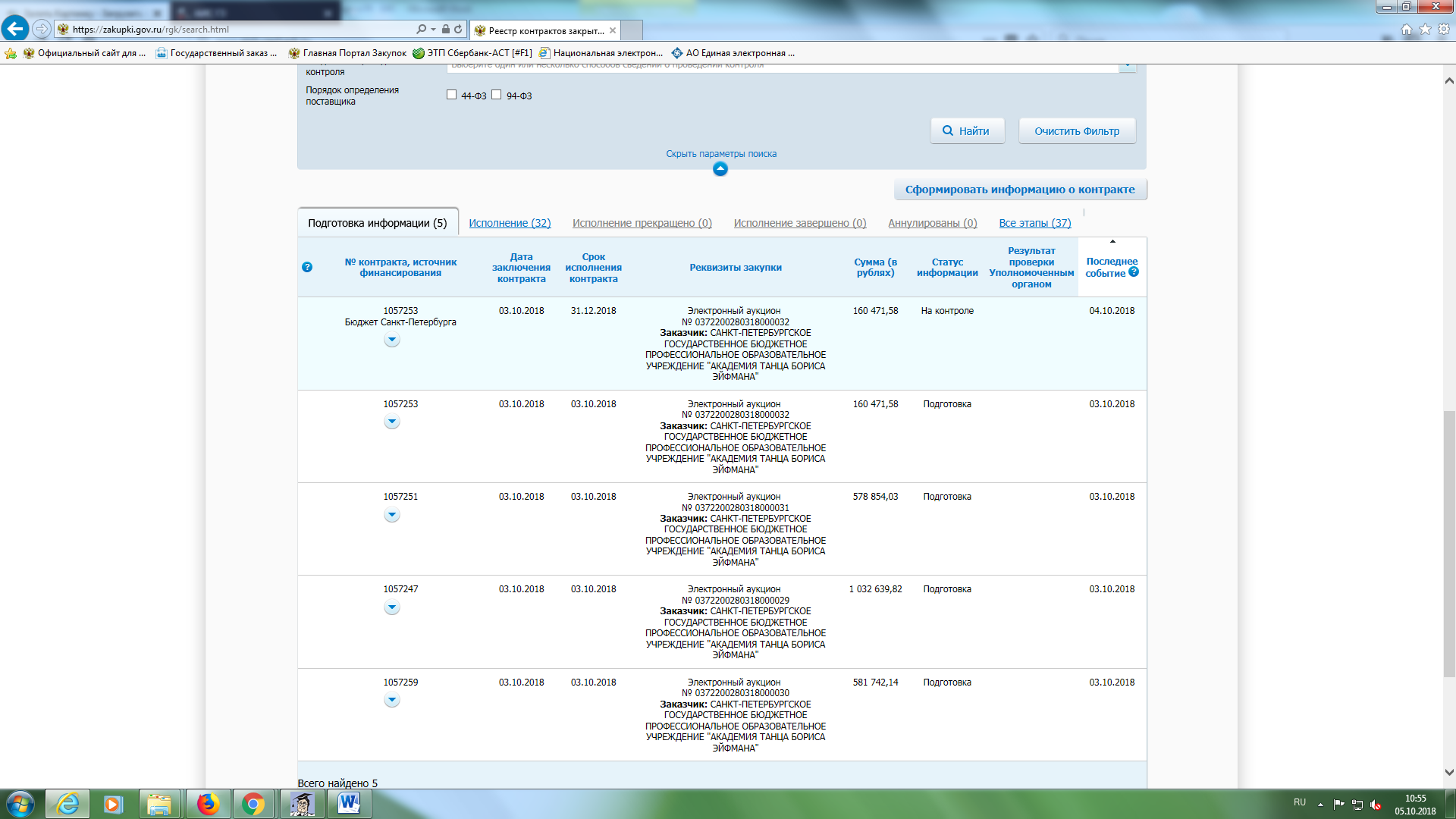Image resolution: width=1456 pixels, height=819 pixels.
Task: Open Internet Explorer on taskbar
Action: coord(67,804)
